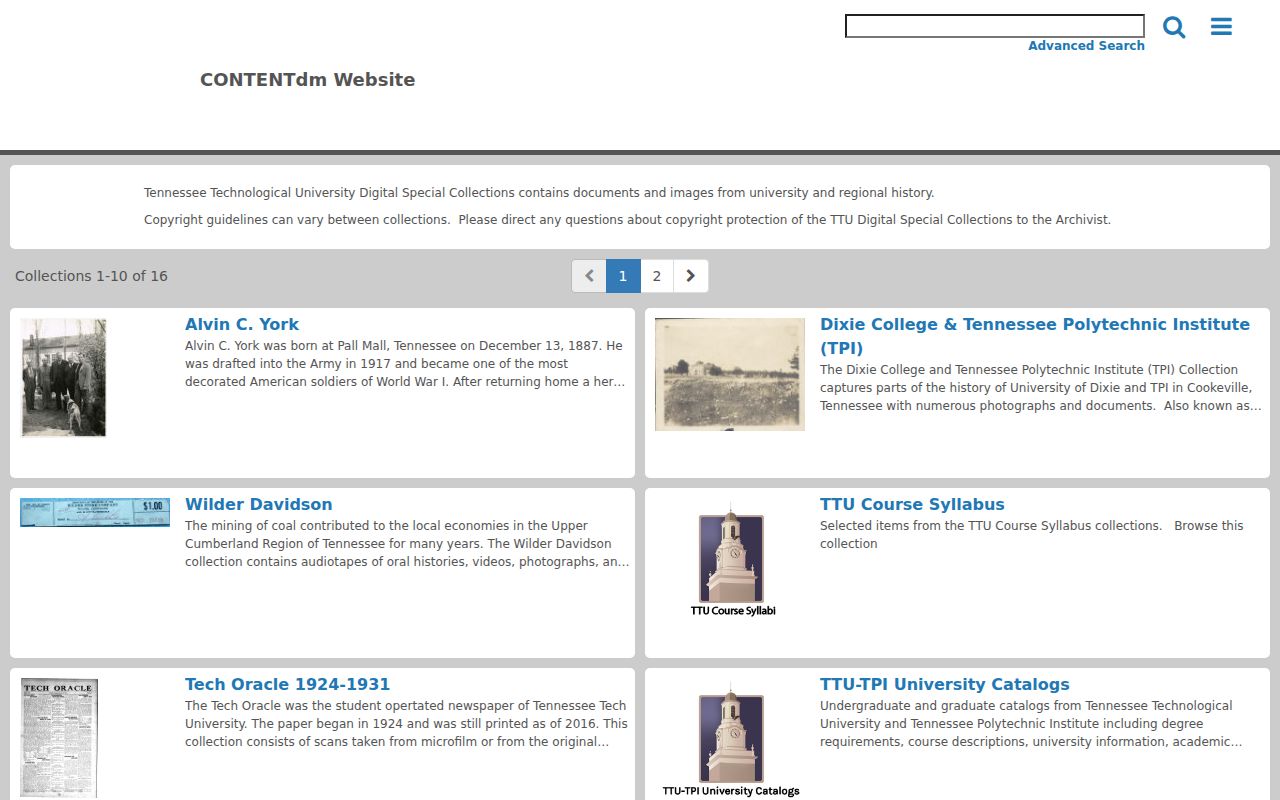Click the 'Browse this collection' syllabus text
The image size is (1280, 800).
[1032, 534]
